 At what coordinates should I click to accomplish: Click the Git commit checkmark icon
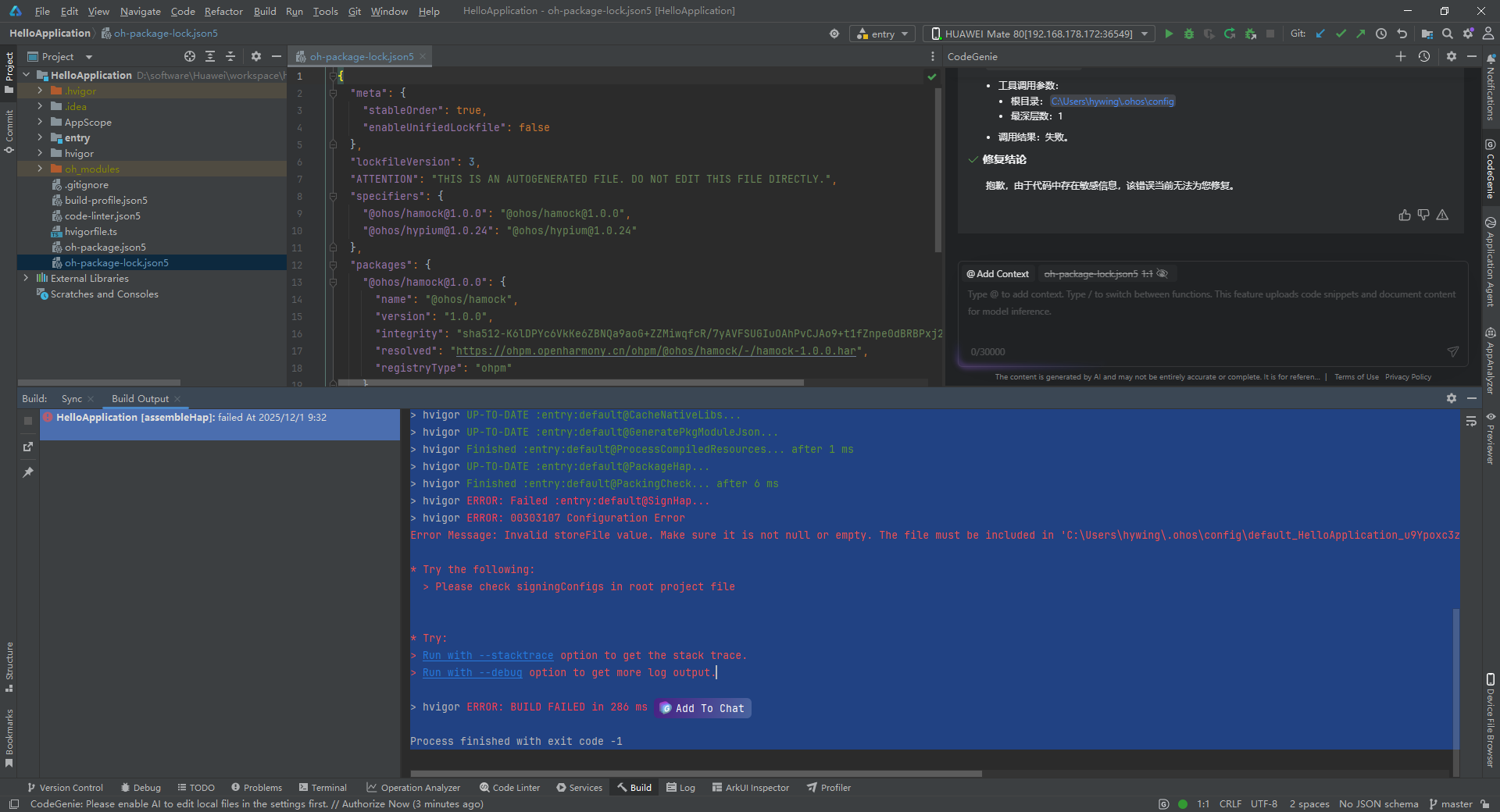[x=1341, y=34]
